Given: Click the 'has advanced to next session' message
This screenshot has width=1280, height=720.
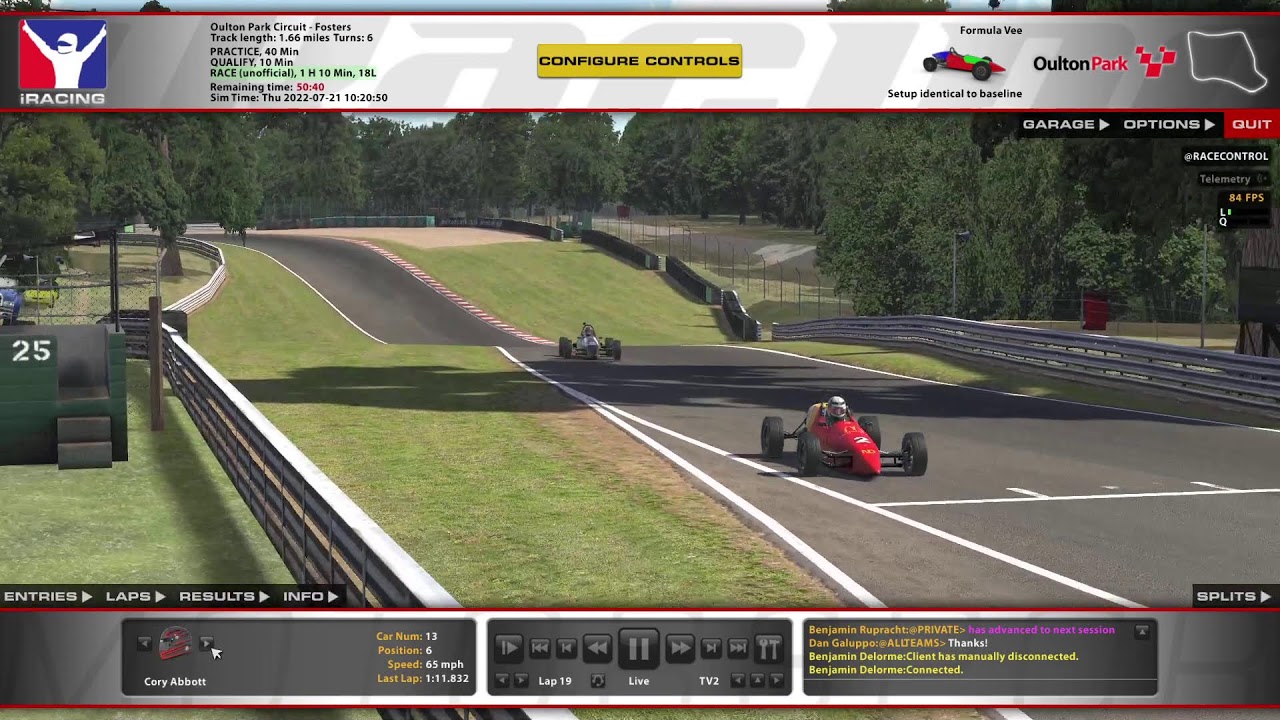Looking at the screenshot, I should click(x=1041, y=630).
